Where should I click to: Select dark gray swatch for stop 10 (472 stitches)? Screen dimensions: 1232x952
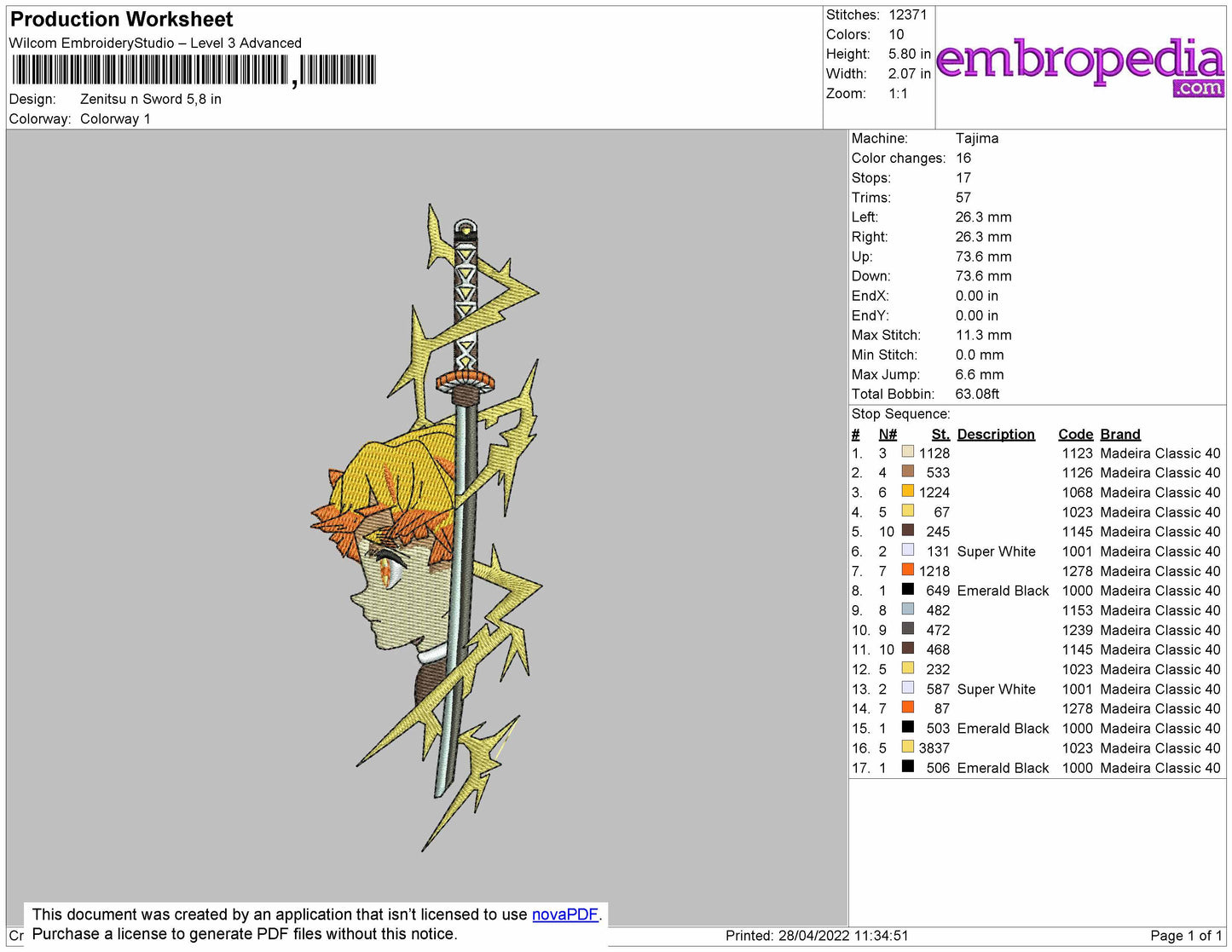tap(907, 628)
